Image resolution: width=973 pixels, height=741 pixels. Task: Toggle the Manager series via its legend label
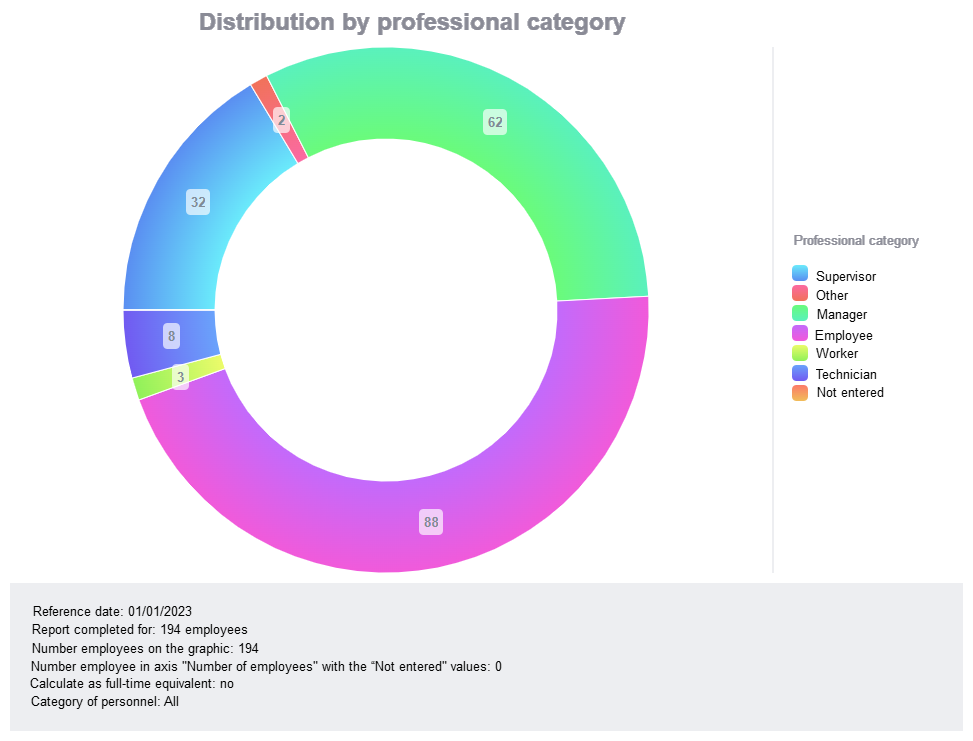(842, 315)
